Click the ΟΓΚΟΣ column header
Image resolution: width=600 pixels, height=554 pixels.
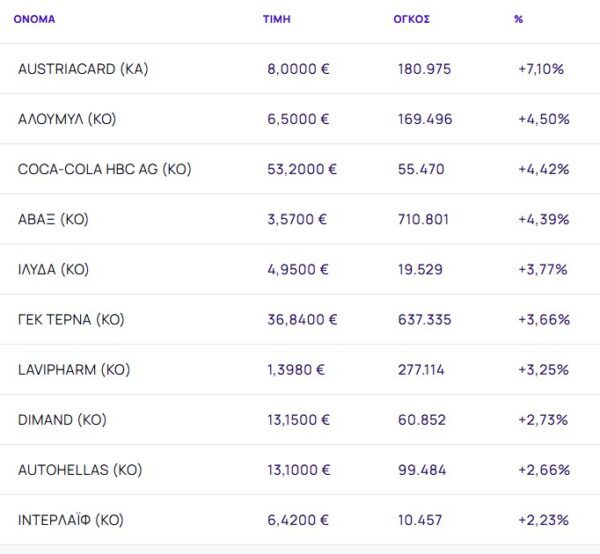point(411,19)
